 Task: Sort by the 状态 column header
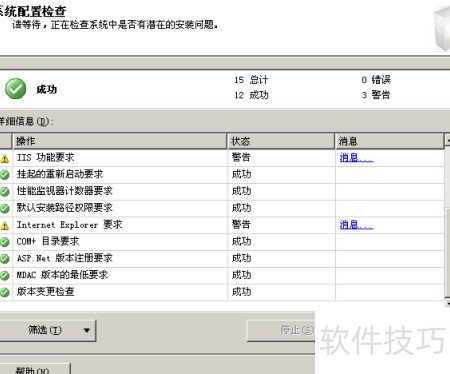tap(281, 141)
